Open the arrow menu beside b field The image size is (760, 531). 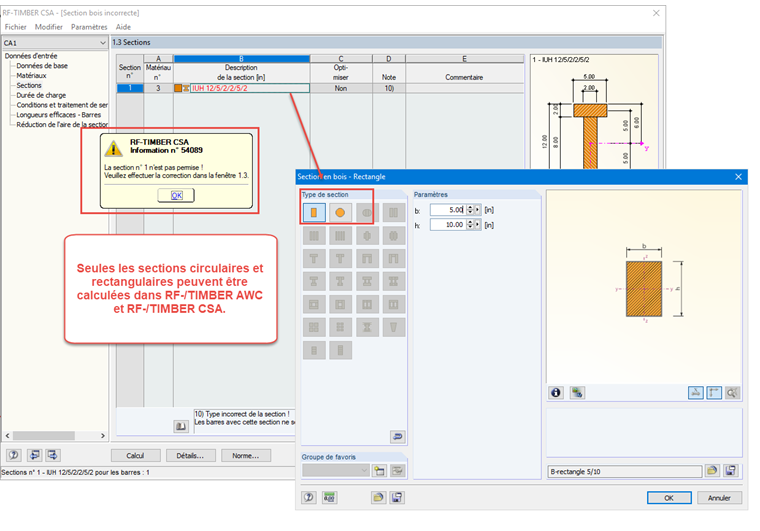(478, 210)
